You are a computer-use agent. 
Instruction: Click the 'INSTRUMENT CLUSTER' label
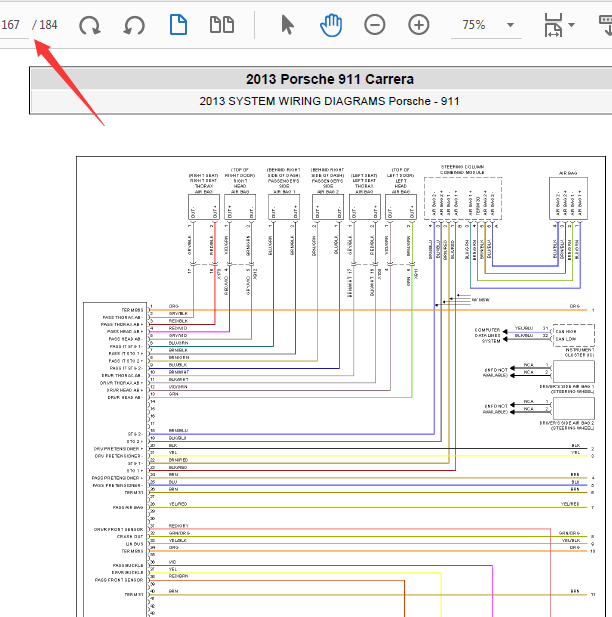tap(579, 352)
